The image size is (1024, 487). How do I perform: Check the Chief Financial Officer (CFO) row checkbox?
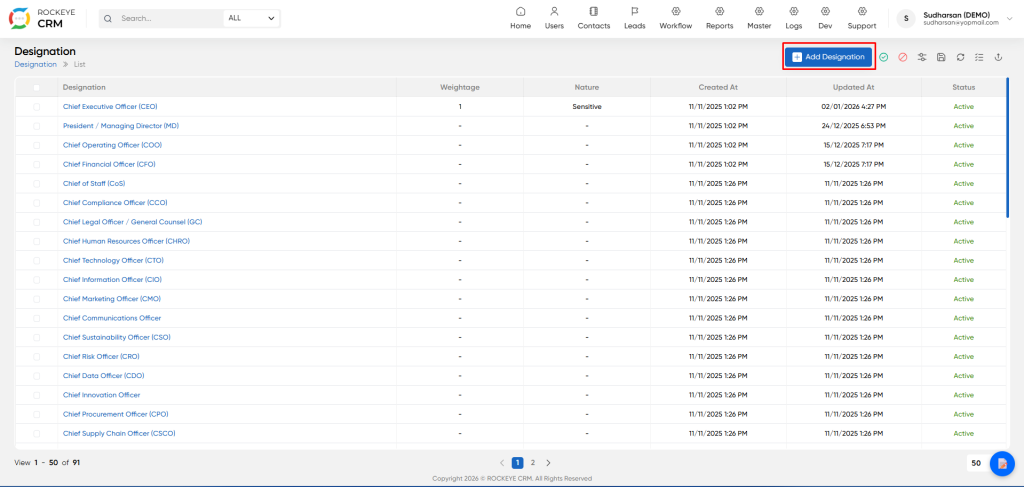click(37, 165)
